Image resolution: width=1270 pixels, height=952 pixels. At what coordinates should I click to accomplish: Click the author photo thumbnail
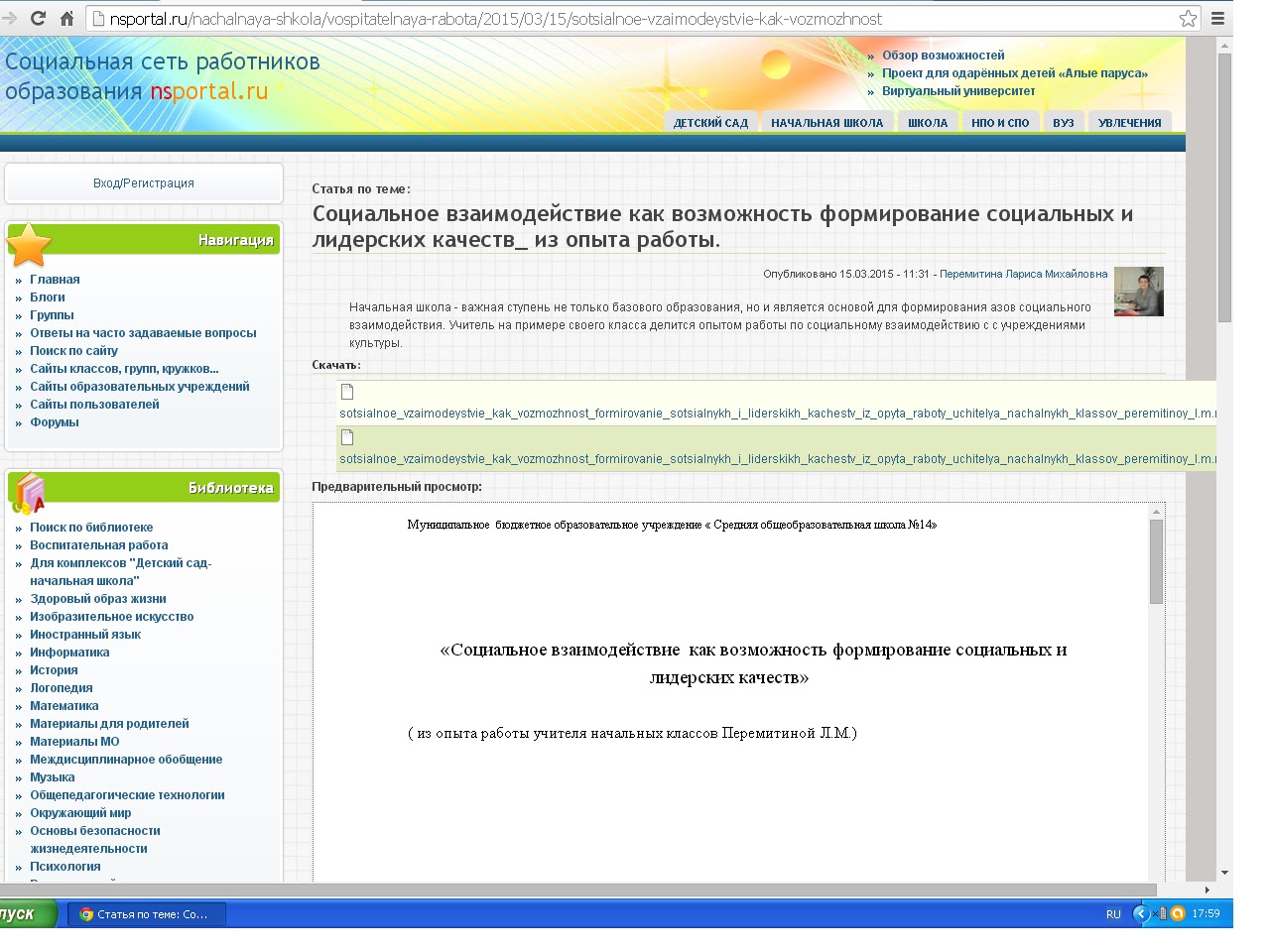pos(1138,292)
